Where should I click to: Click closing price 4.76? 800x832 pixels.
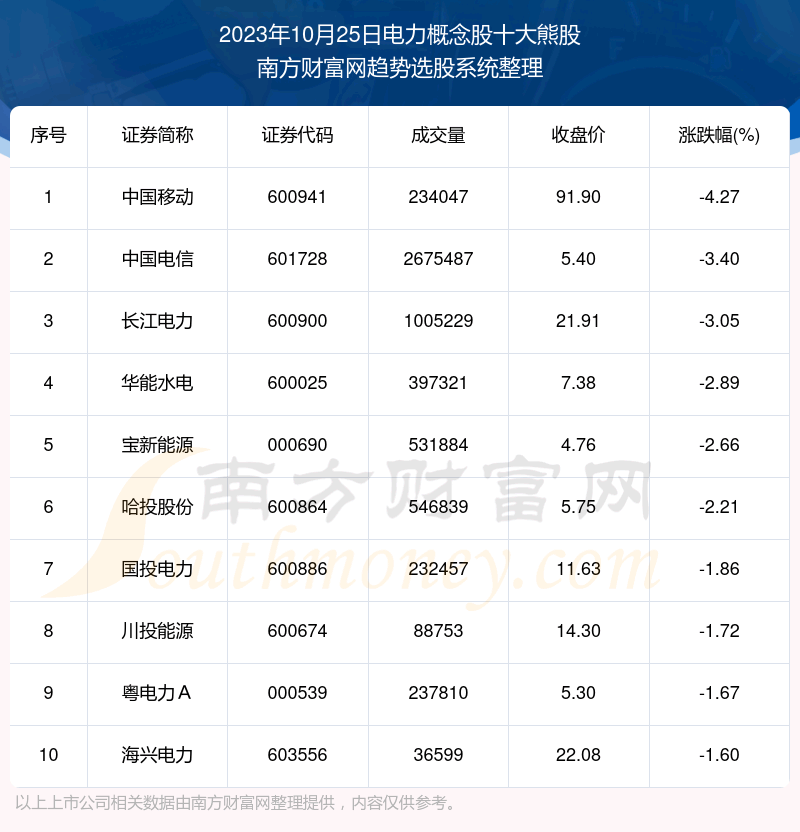point(578,445)
